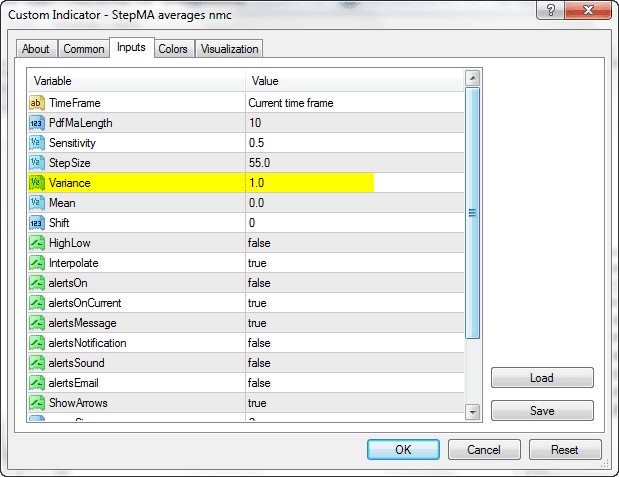Click the Cancel button
The width and height of the screenshot is (619, 477).
484,449
